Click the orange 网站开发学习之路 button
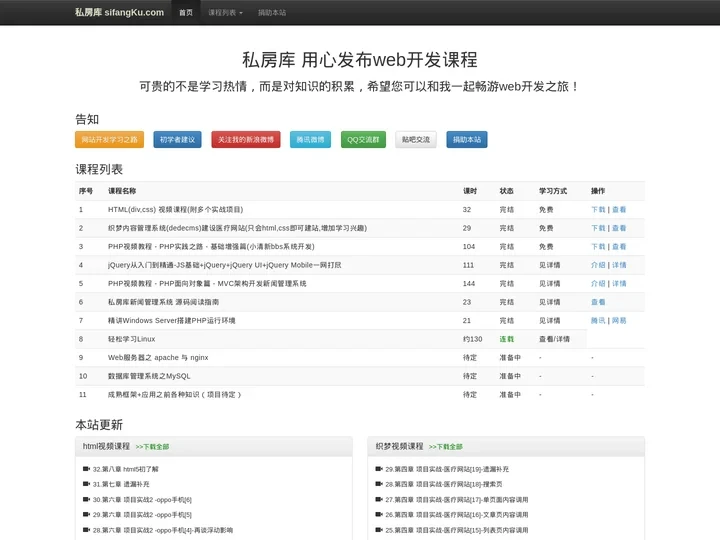 109,140
